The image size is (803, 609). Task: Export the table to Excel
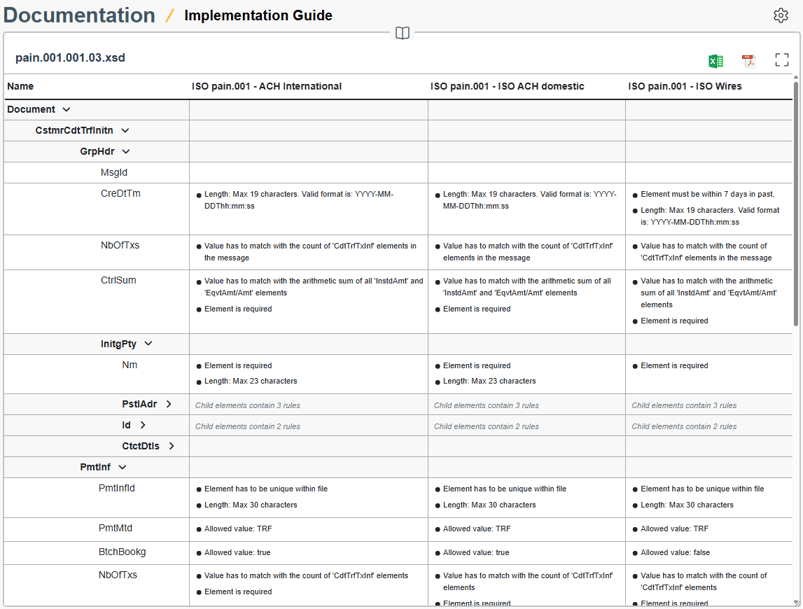pyautogui.click(x=715, y=59)
